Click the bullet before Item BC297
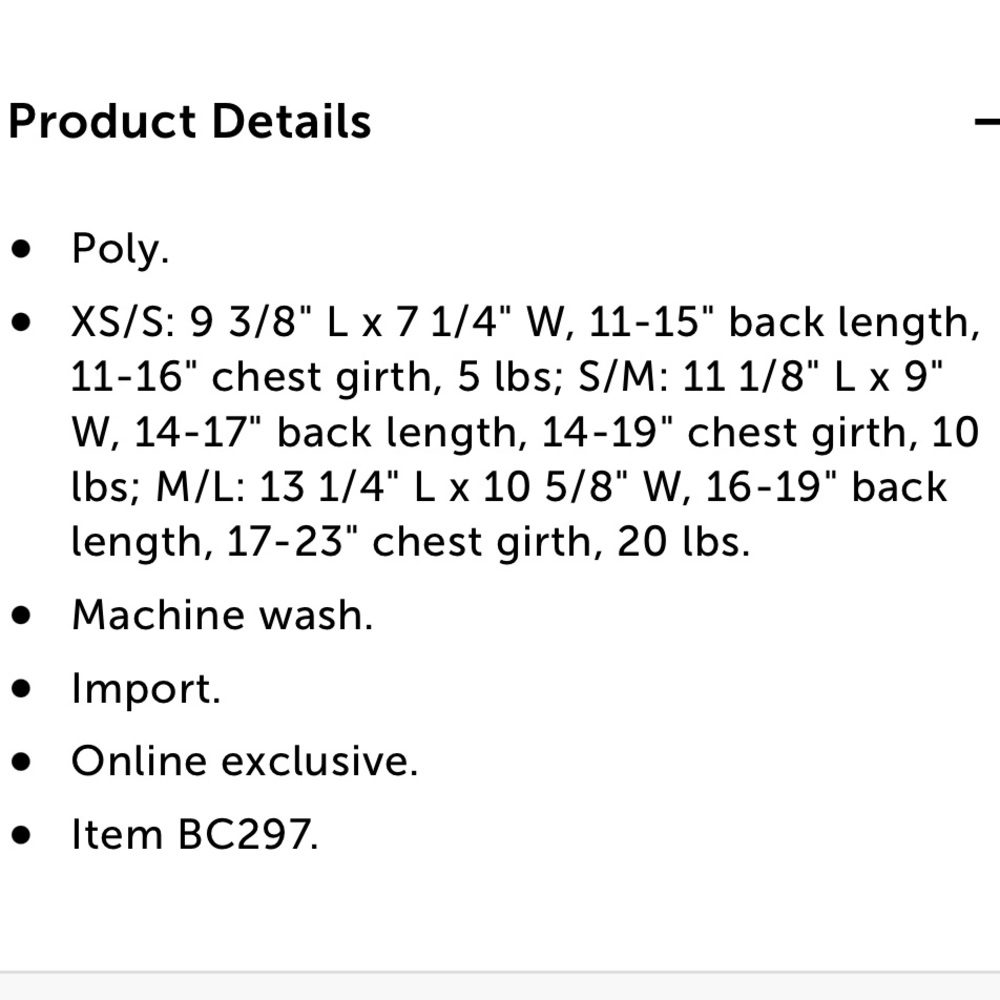Image resolution: width=1000 pixels, height=1000 pixels. pyautogui.click(x=22, y=834)
